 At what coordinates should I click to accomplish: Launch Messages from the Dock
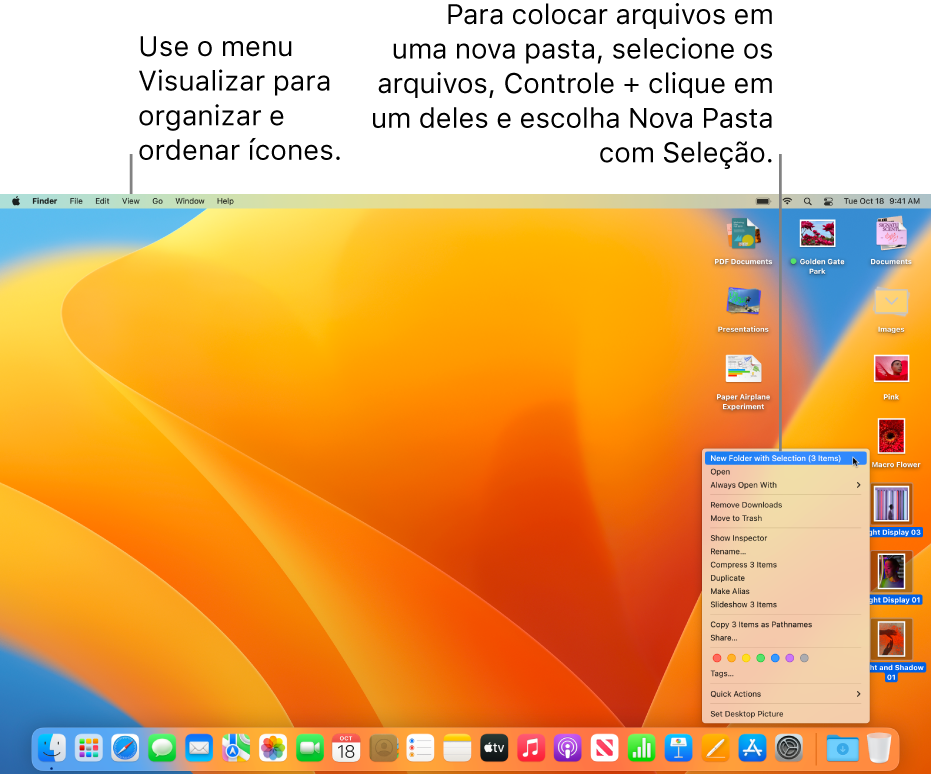(162, 747)
